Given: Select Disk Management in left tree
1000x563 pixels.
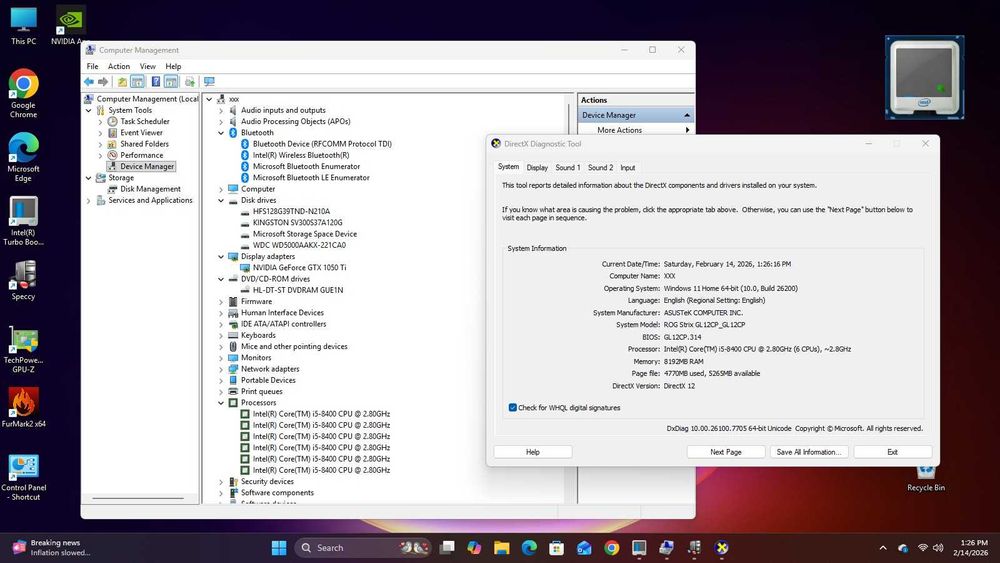Looking at the screenshot, I should [x=150, y=189].
